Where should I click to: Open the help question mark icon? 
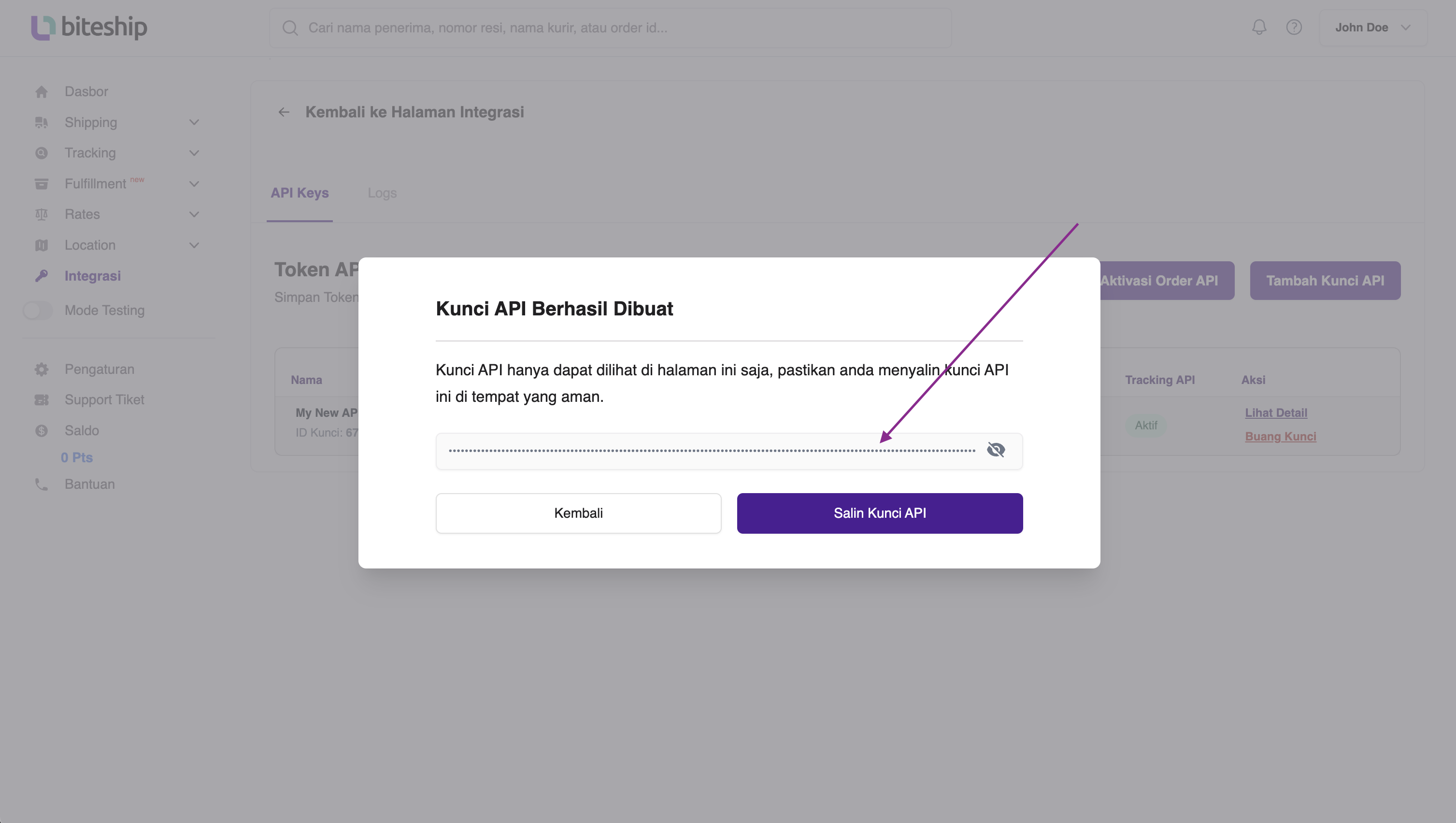(x=1294, y=27)
